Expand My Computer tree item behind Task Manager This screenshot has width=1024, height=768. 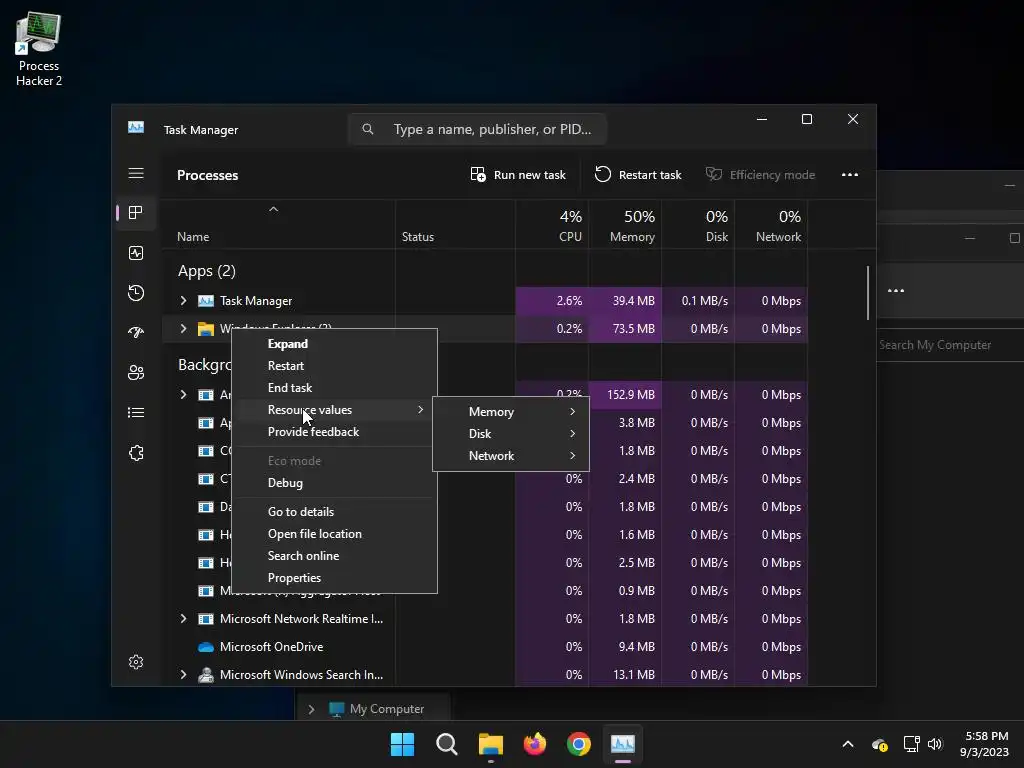(312, 709)
